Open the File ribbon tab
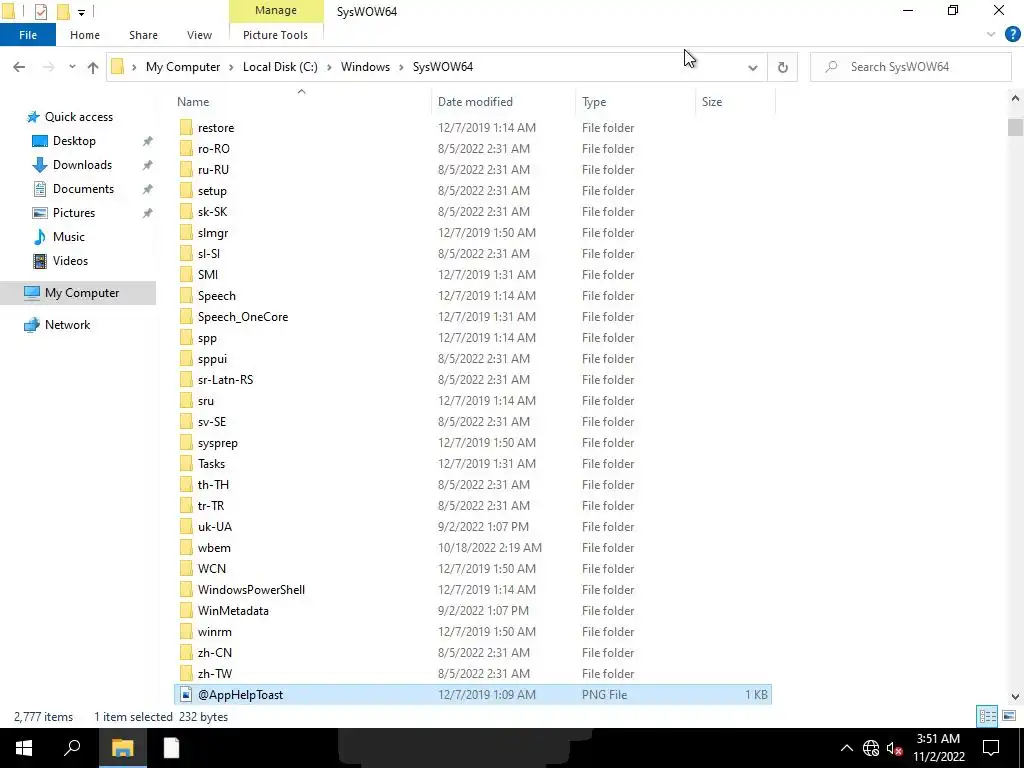Image resolution: width=1024 pixels, height=768 pixels. 27,35
